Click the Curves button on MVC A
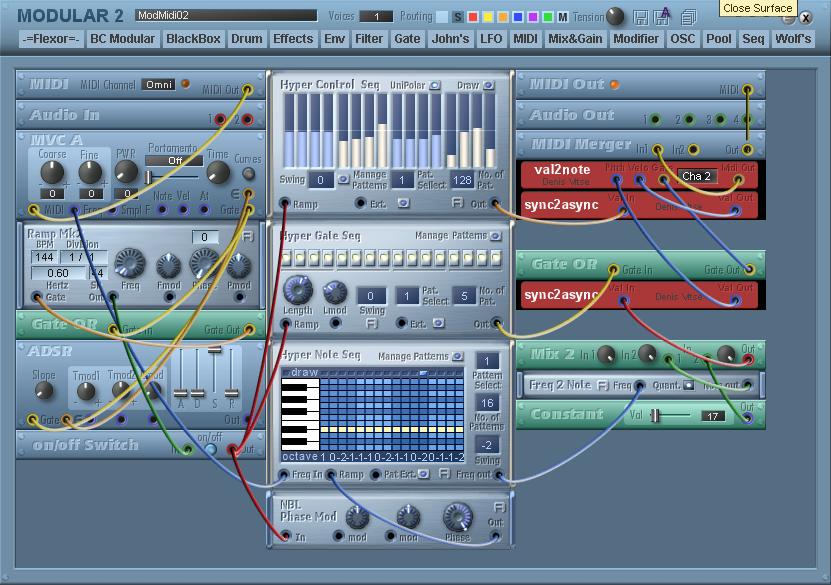831x585 pixels. tap(248, 173)
